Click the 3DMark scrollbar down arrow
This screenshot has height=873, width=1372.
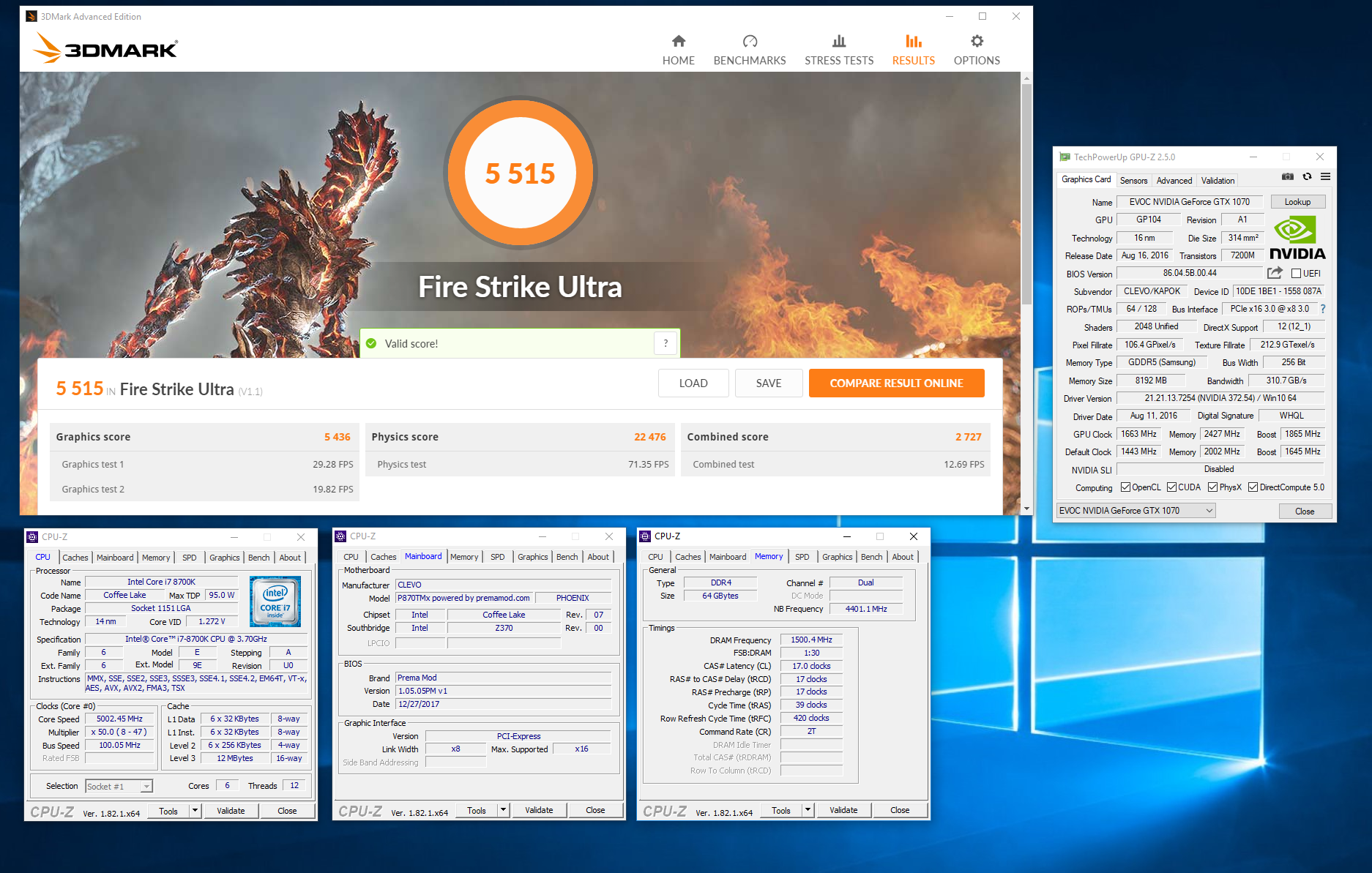1026,509
